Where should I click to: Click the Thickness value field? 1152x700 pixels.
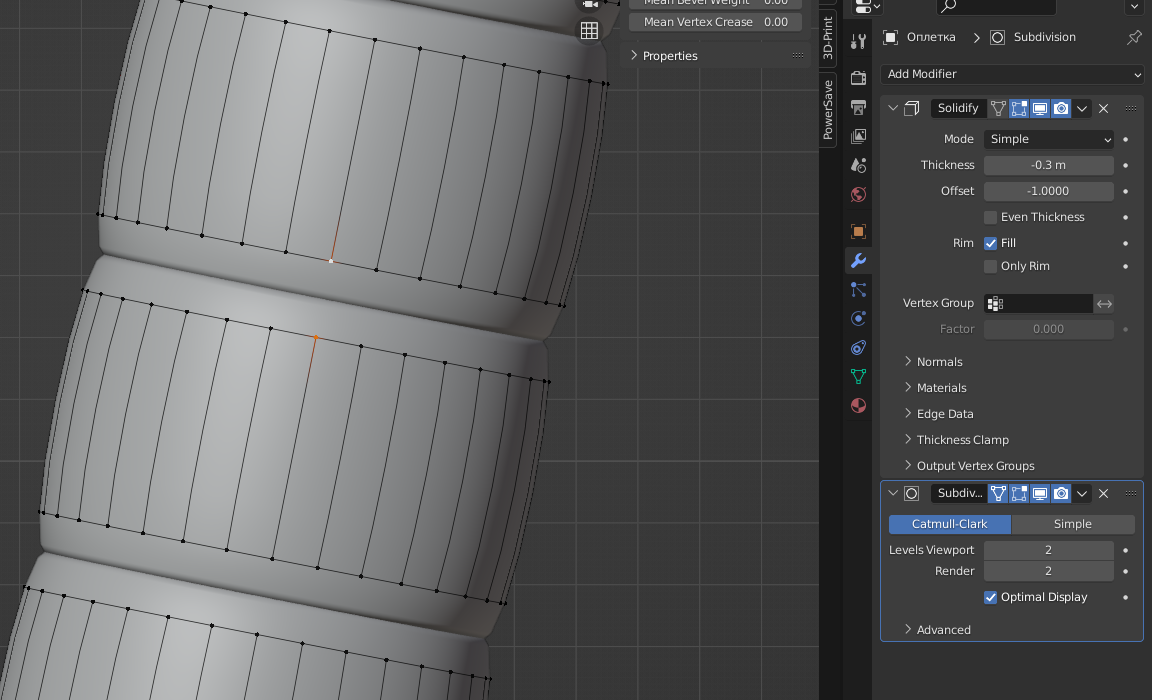click(1048, 165)
